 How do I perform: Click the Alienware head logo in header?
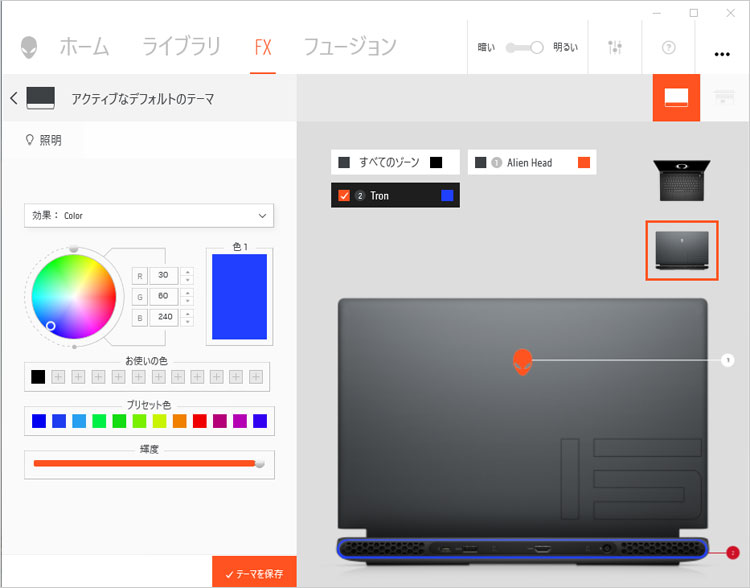pyautogui.click(x=29, y=47)
